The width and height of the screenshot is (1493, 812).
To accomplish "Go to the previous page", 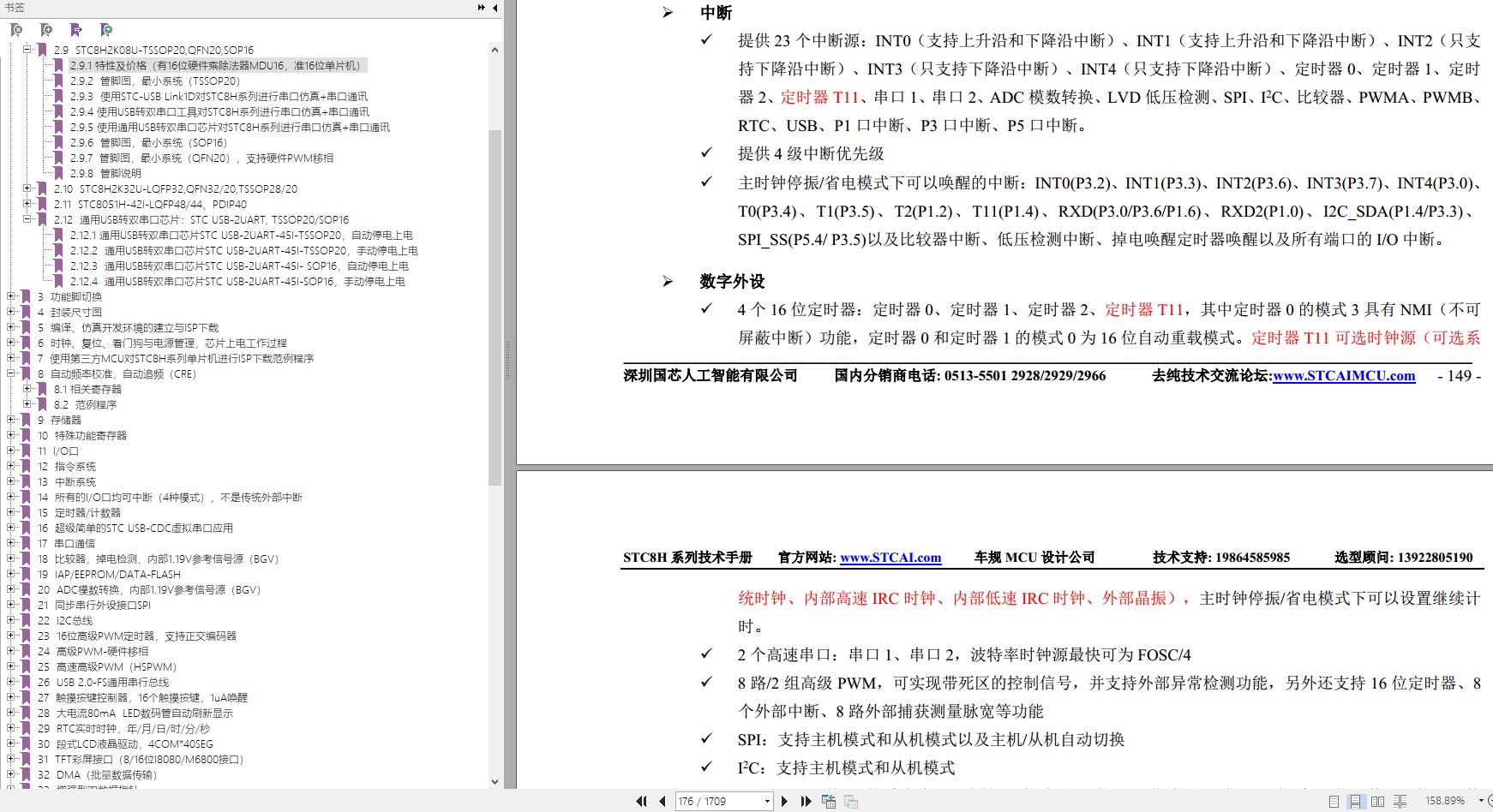I will 663,801.
